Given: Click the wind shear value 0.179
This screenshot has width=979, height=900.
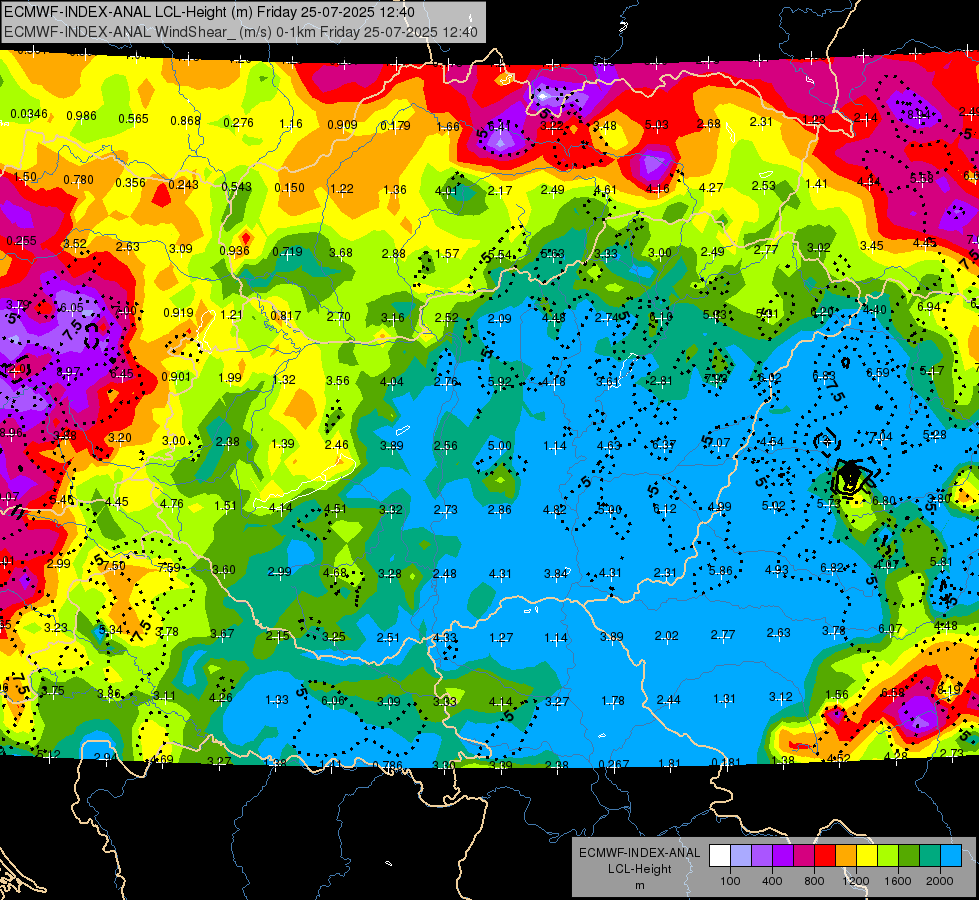Looking at the screenshot, I should click(395, 126).
